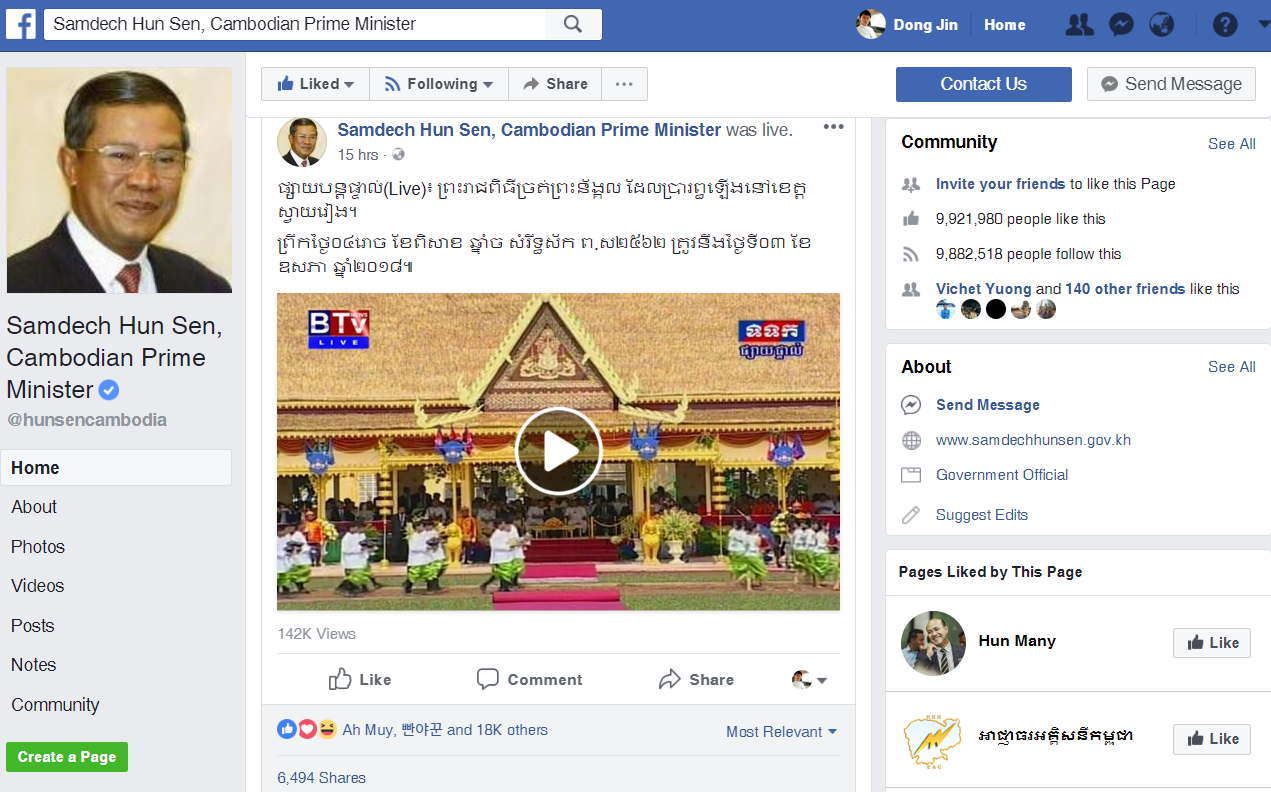1271x792 pixels.
Task: Click Hun Many profile thumbnail
Action: coord(933,643)
